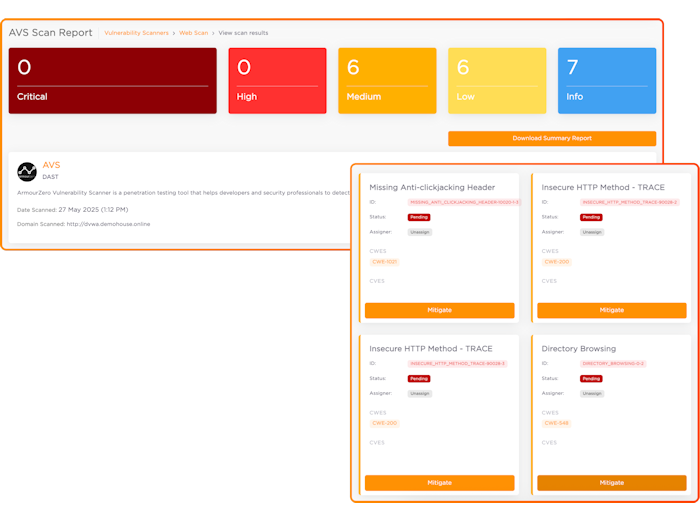Open CWE-200 tag on TRACE-90028-2 card
Viewport: 700px width, 526px height.
pos(557,262)
